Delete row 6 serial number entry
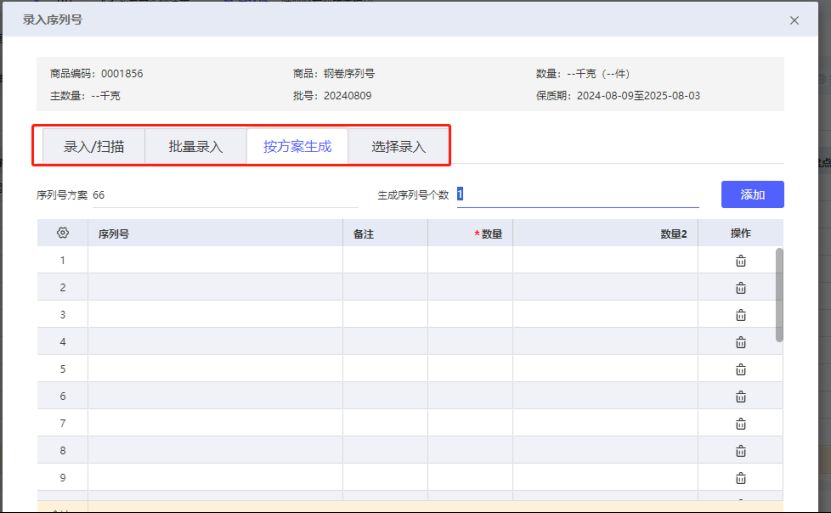 (740, 396)
